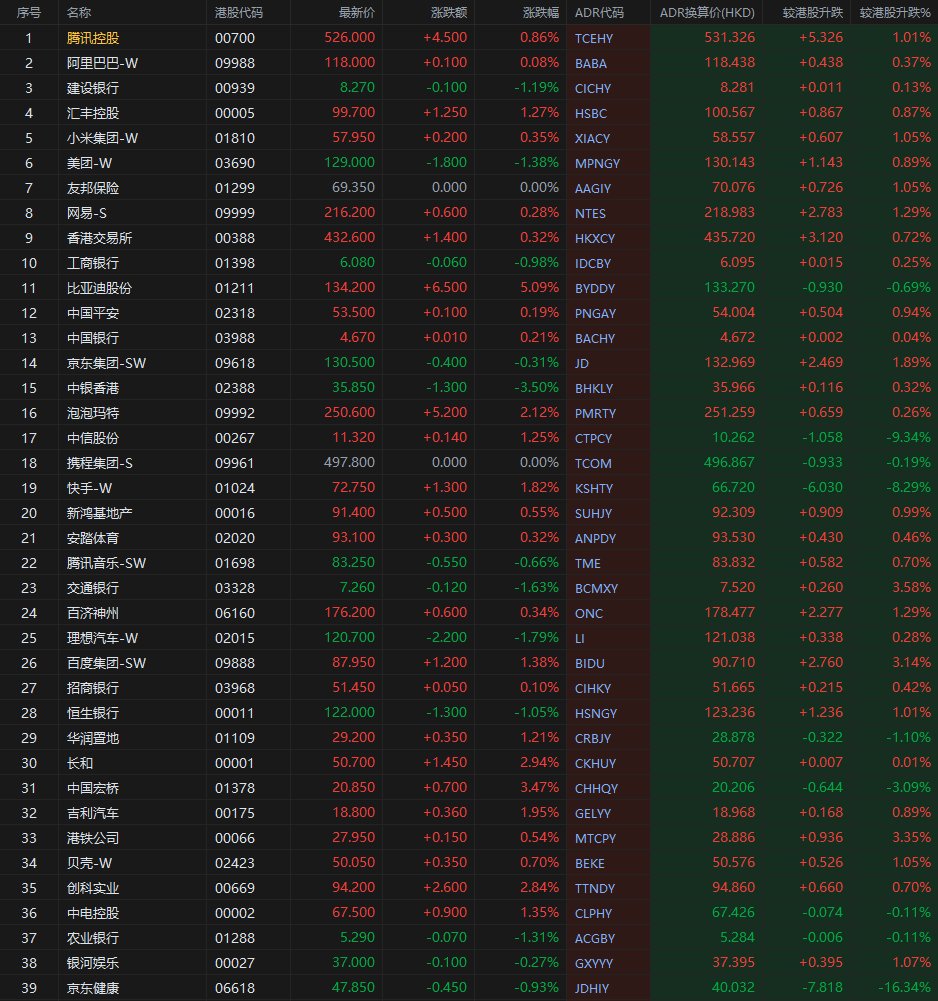Screen dimensions: 938x1001
Task: Select the 招商银行 stock name
Action: (x=93, y=688)
